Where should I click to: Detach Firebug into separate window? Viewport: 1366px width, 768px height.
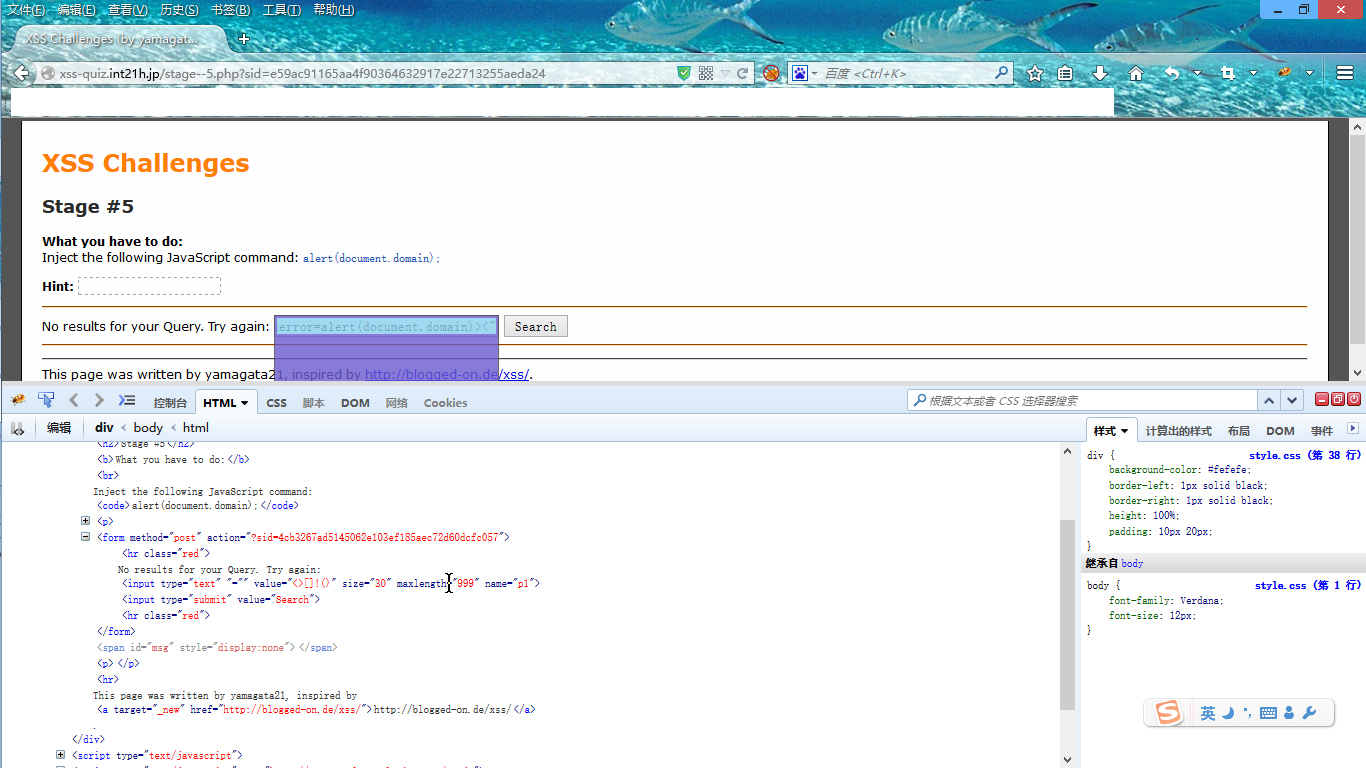[1338, 399]
